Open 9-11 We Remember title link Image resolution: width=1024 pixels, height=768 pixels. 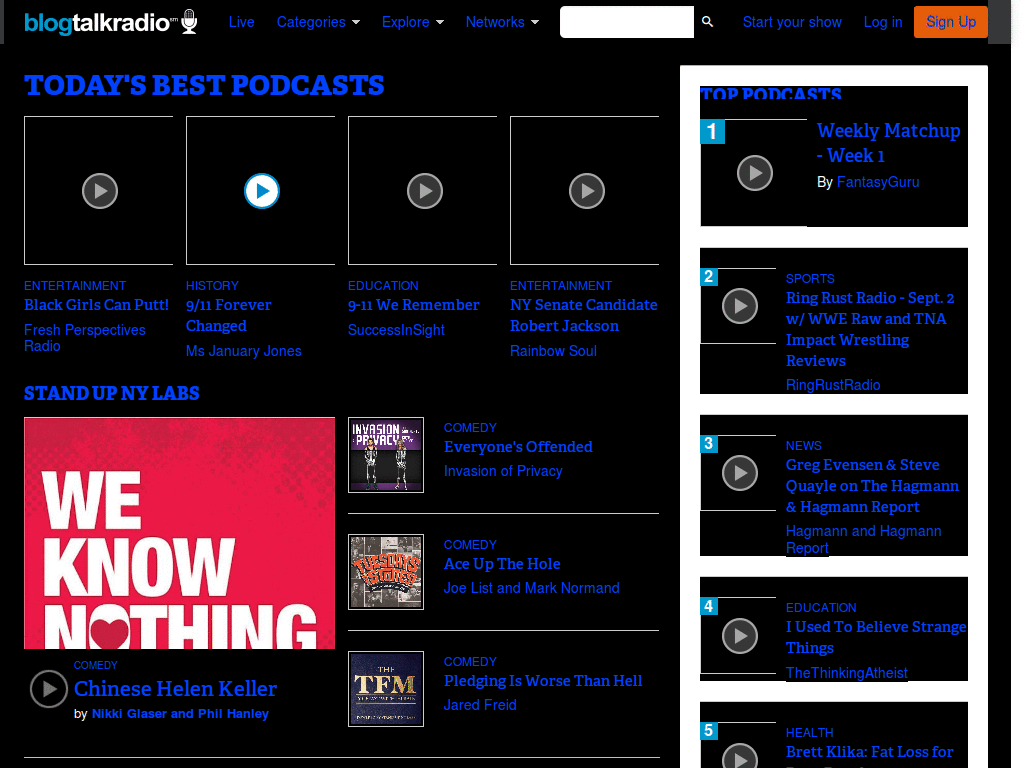pyautogui.click(x=413, y=305)
